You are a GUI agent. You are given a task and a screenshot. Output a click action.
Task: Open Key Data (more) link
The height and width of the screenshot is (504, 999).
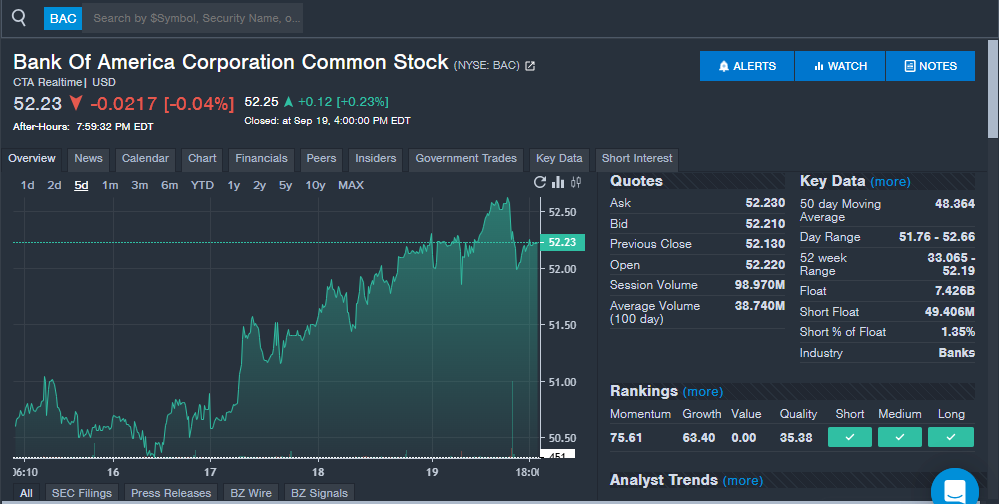tap(890, 182)
